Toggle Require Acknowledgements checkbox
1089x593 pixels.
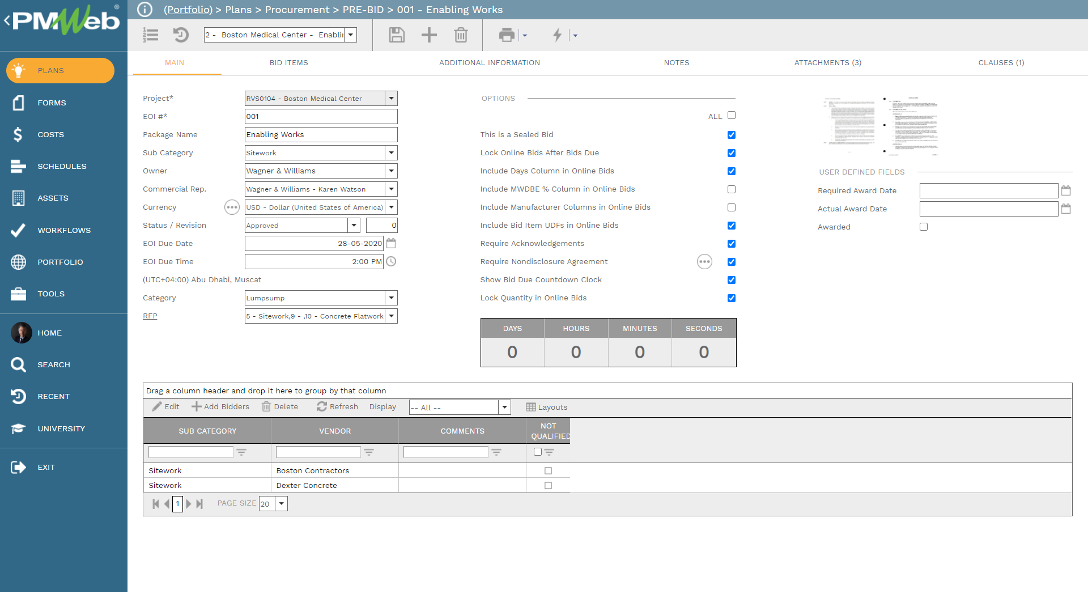point(731,244)
